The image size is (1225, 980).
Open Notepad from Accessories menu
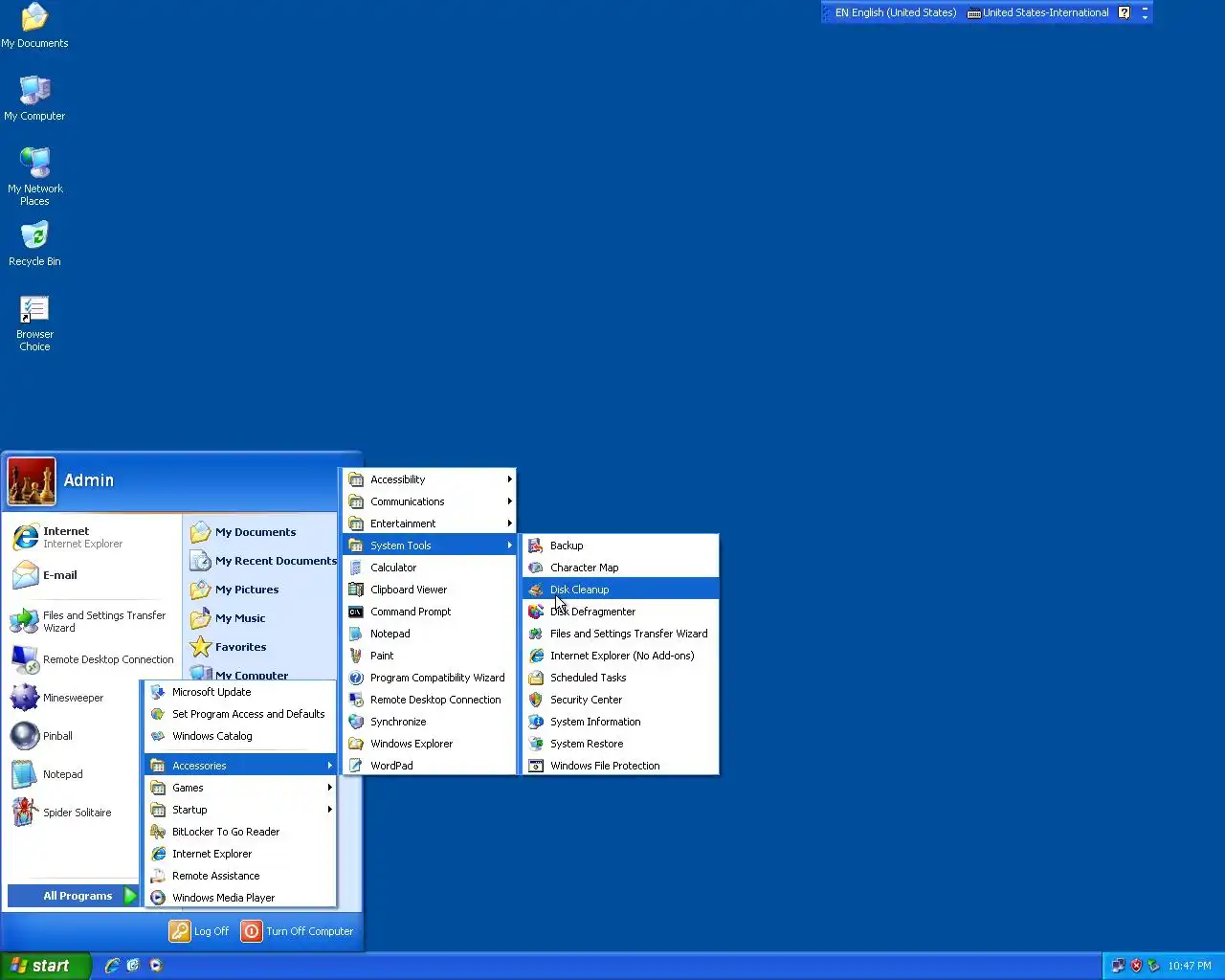[430, 634]
